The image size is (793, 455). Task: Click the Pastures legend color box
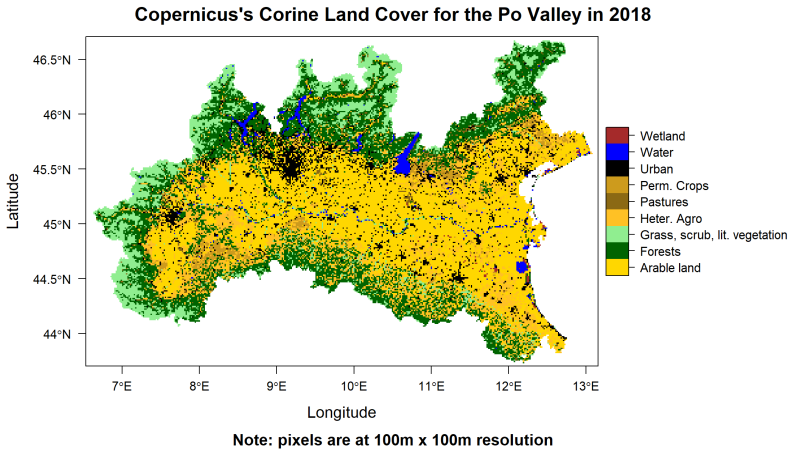(617, 202)
